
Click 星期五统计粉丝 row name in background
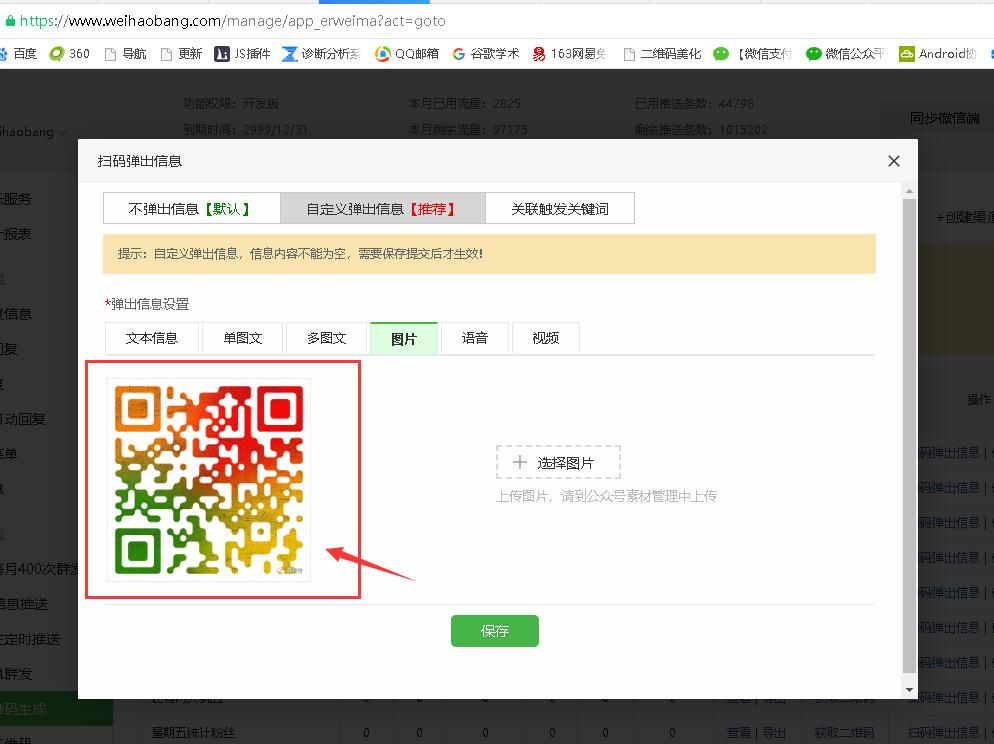pyautogui.click(x=193, y=733)
